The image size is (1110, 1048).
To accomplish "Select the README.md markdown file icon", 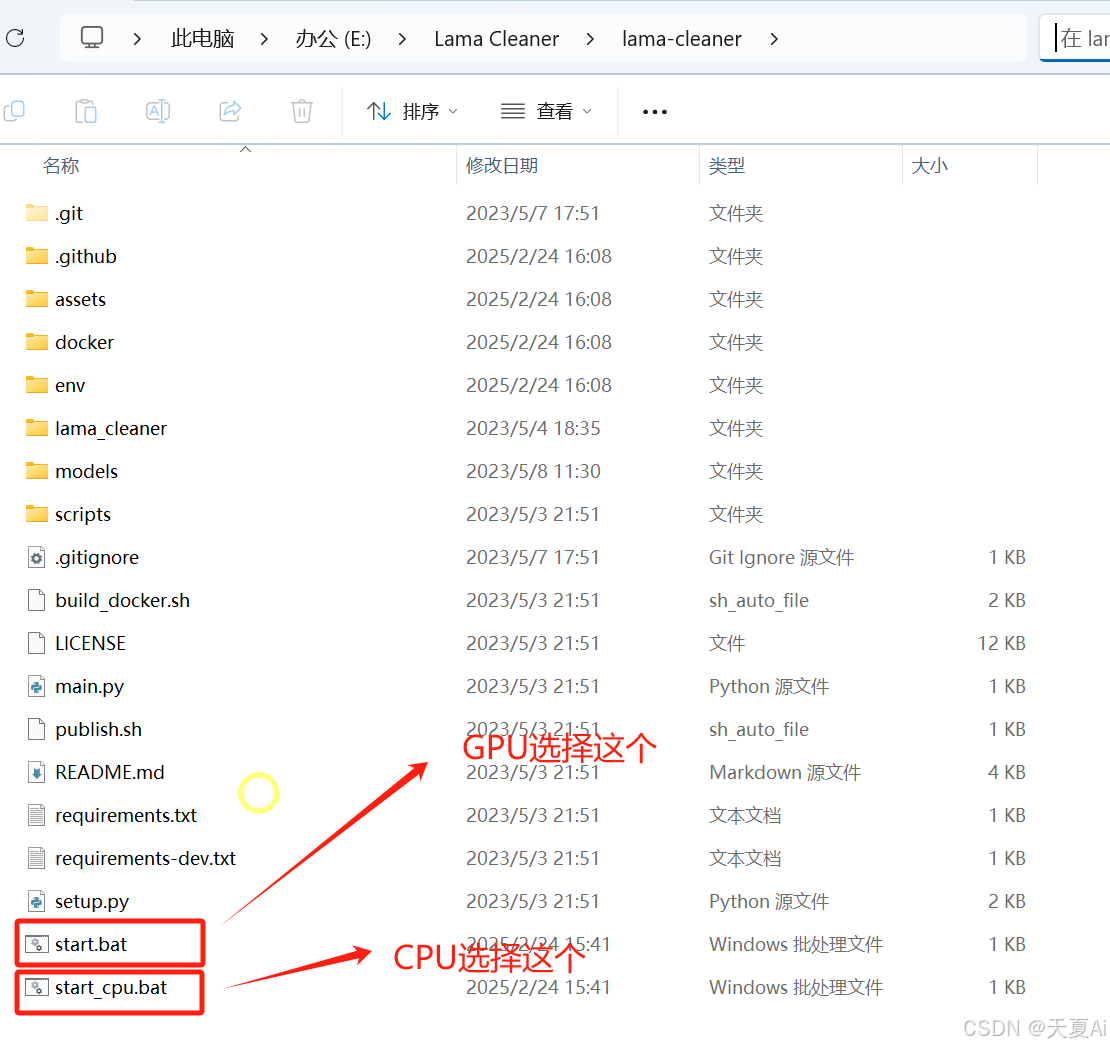I will [36, 772].
